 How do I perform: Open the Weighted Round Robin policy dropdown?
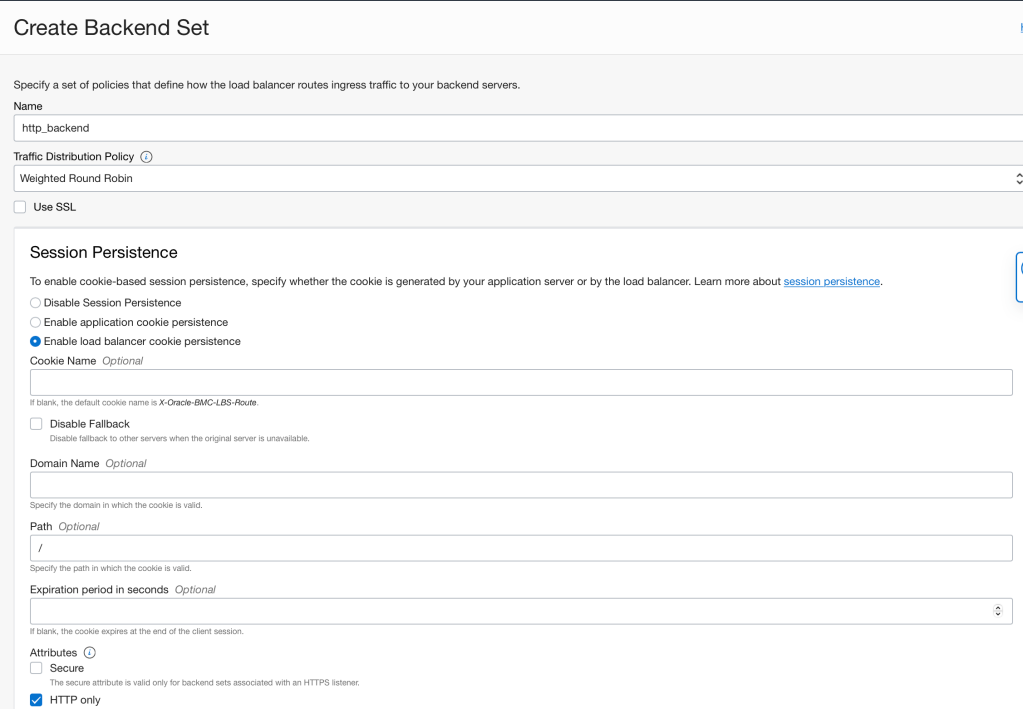[516, 178]
